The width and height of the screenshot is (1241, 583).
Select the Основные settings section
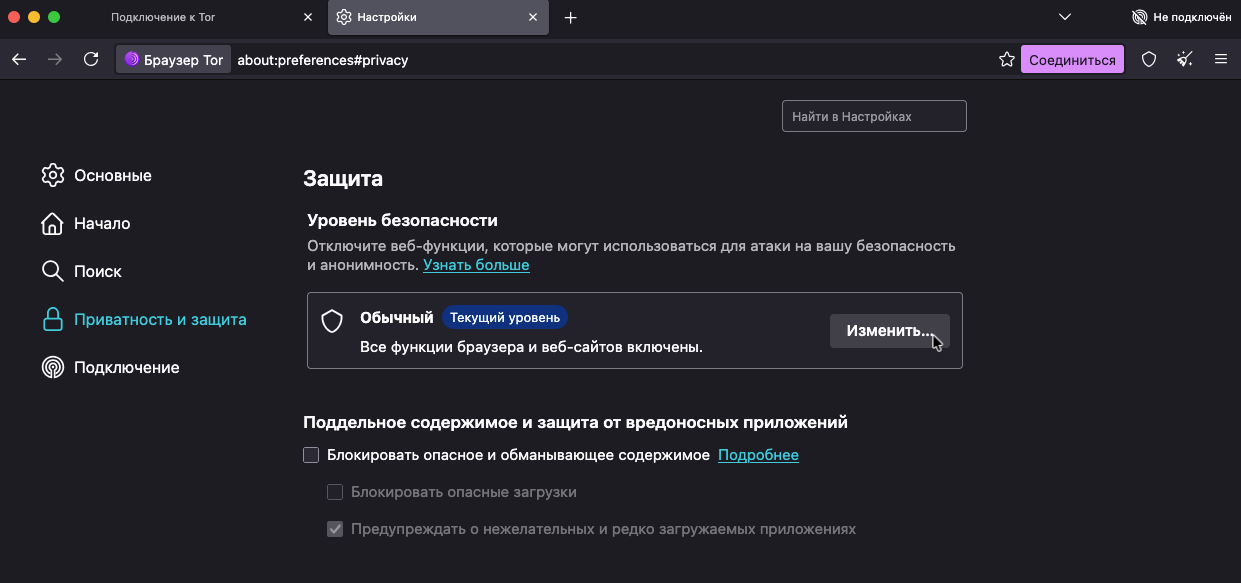point(112,175)
